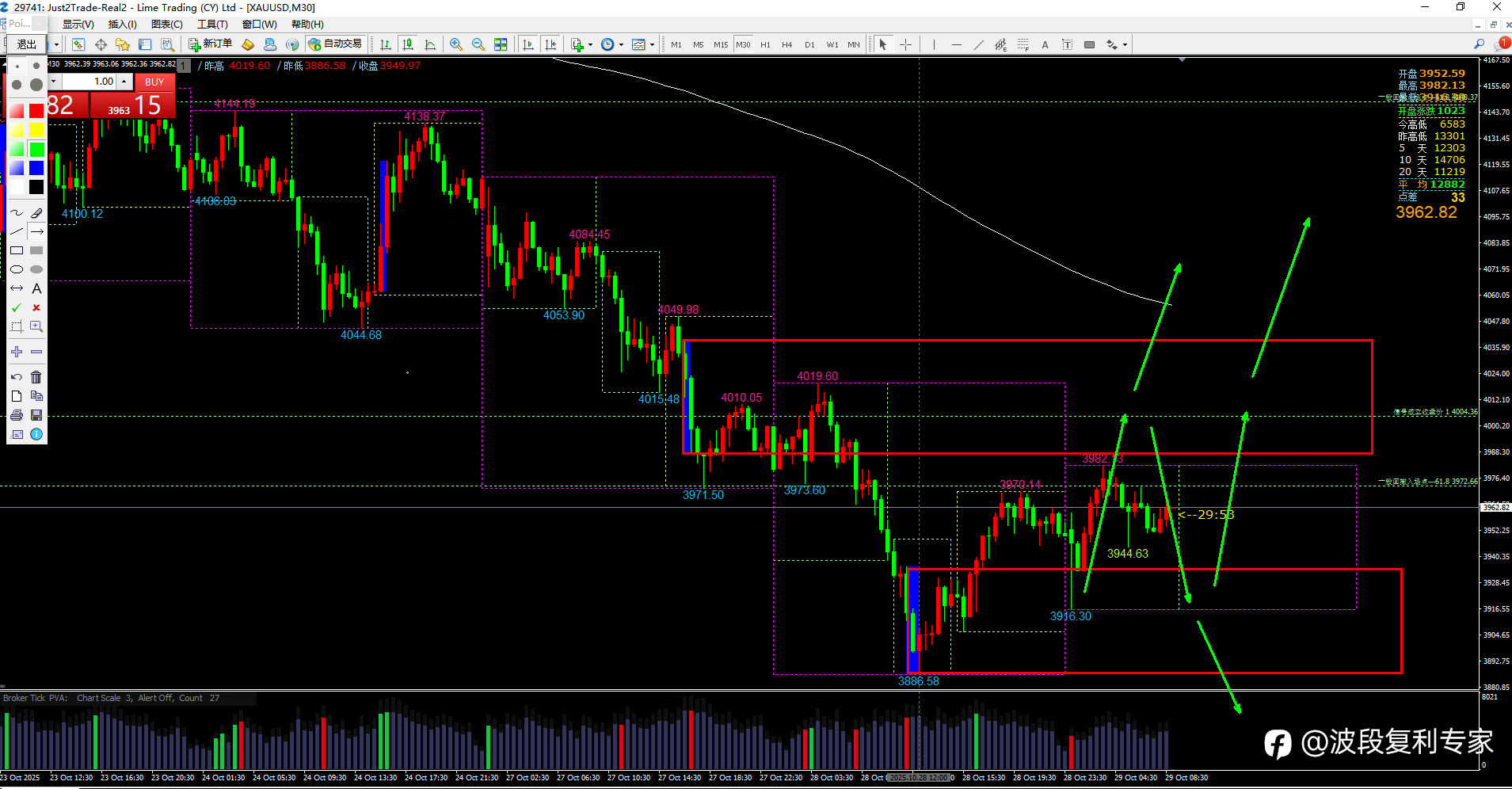The height and width of the screenshot is (789, 1512).
Task: Select the trendline tool
Action: (x=978, y=44)
